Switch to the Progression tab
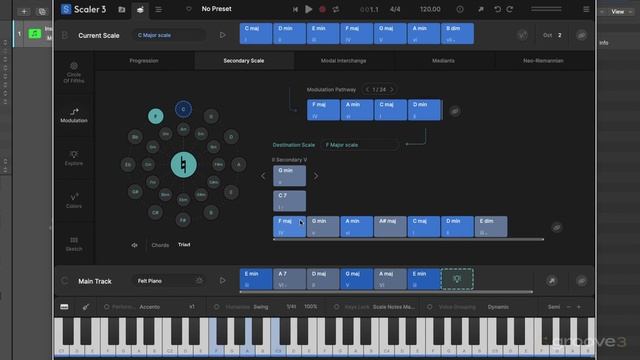The width and height of the screenshot is (640, 360). [x=144, y=61]
